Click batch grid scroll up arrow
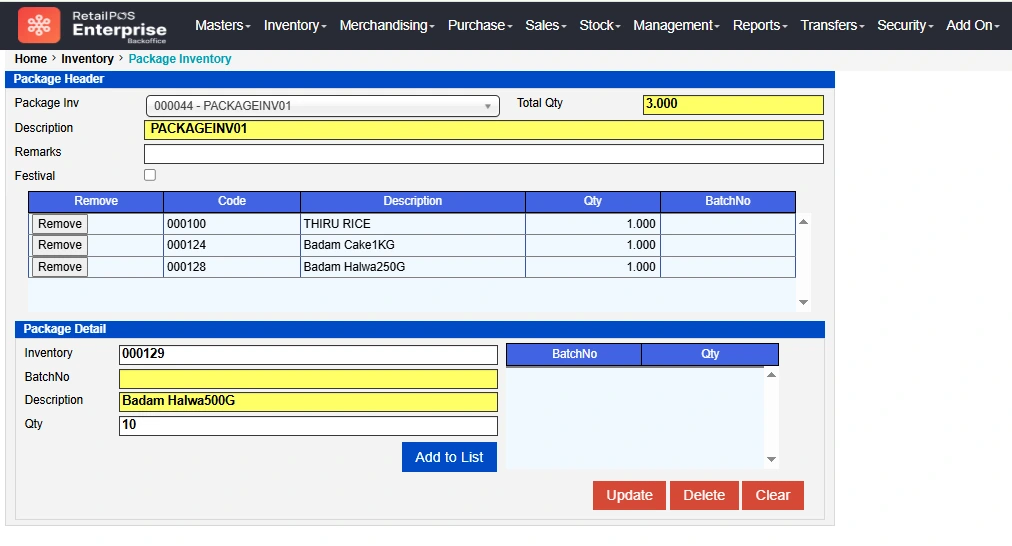This screenshot has height=546, width=1012. (771, 375)
